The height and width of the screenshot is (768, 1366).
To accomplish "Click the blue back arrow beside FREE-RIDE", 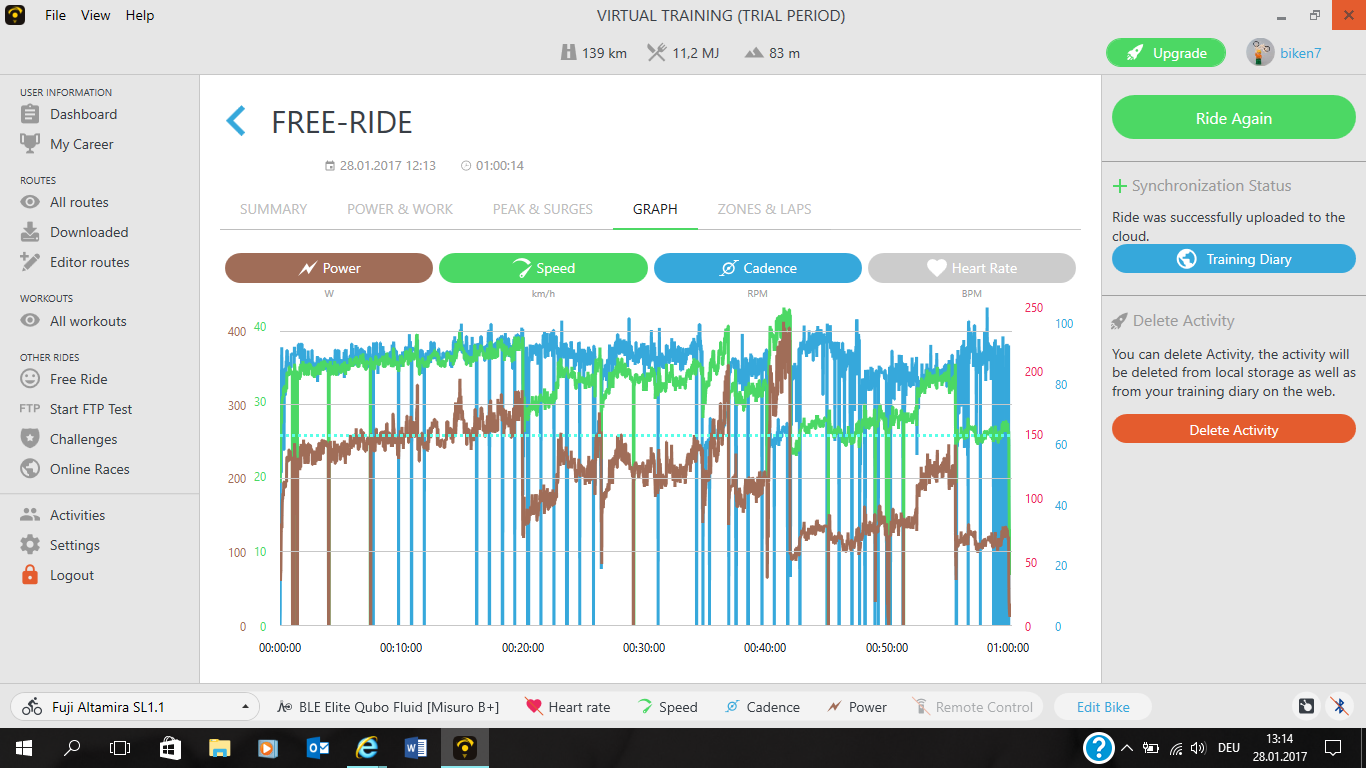I will [x=236, y=121].
